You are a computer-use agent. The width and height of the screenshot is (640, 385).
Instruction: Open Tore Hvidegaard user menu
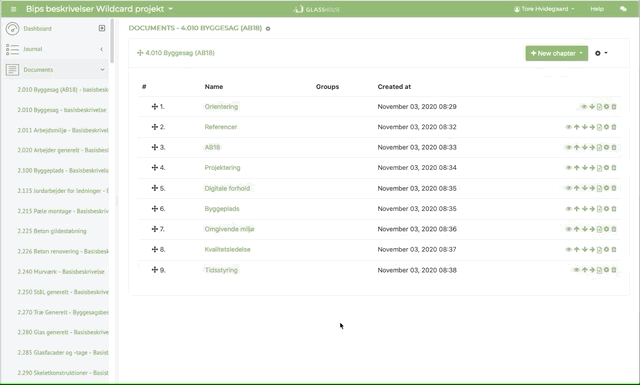[x=544, y=9]
